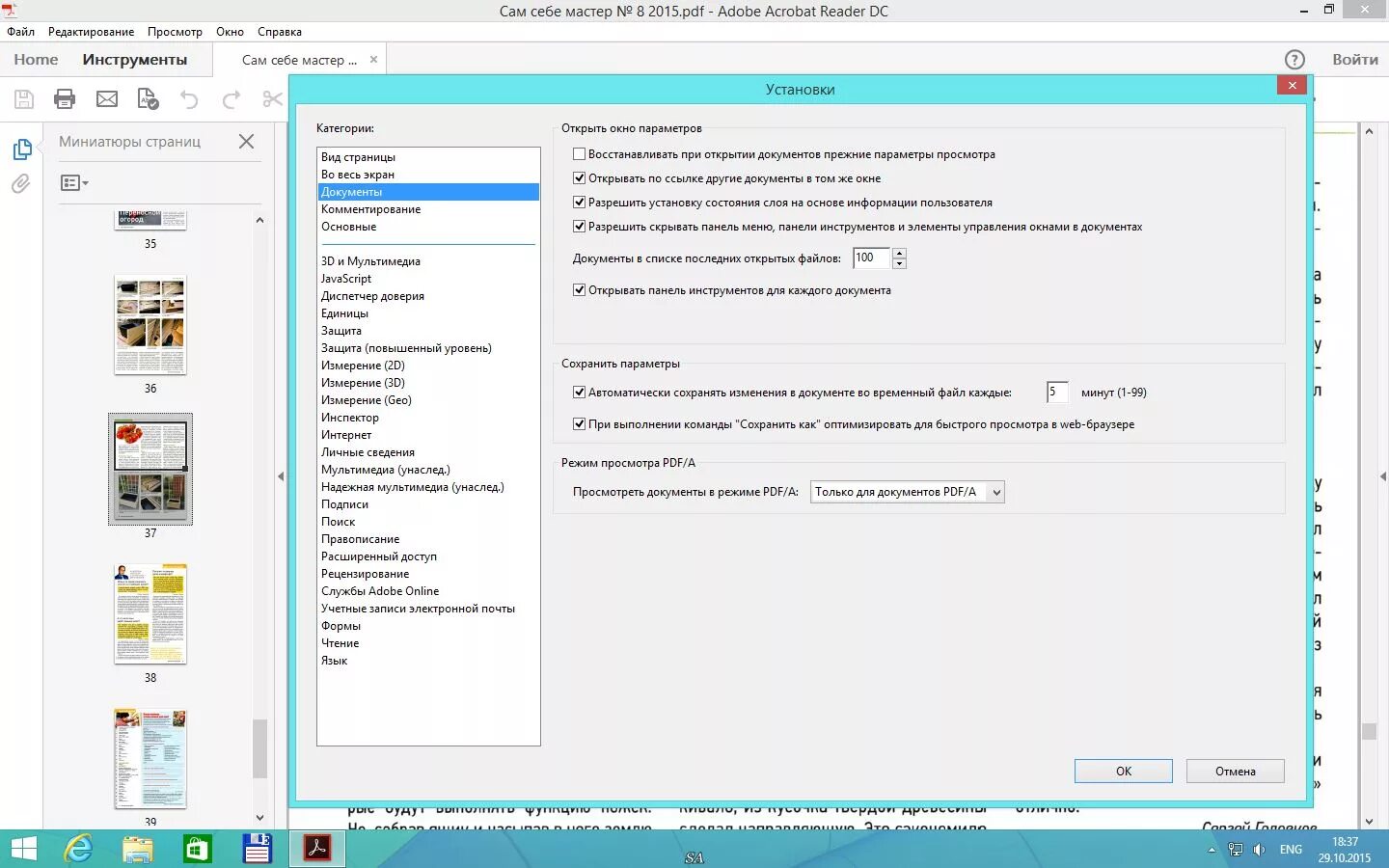Click the Help question mark icon

[x=1294, y=60]
